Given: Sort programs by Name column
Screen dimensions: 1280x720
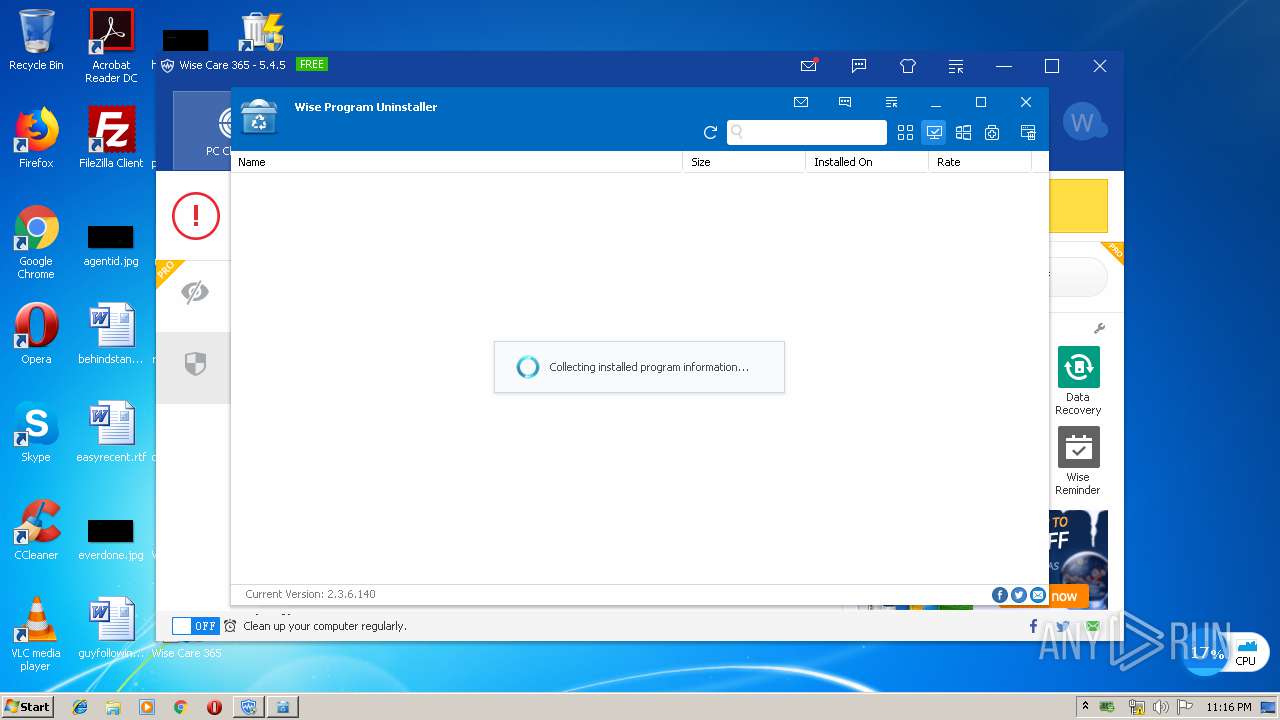Looking at the screenshot, I should [x=457, y=162].
